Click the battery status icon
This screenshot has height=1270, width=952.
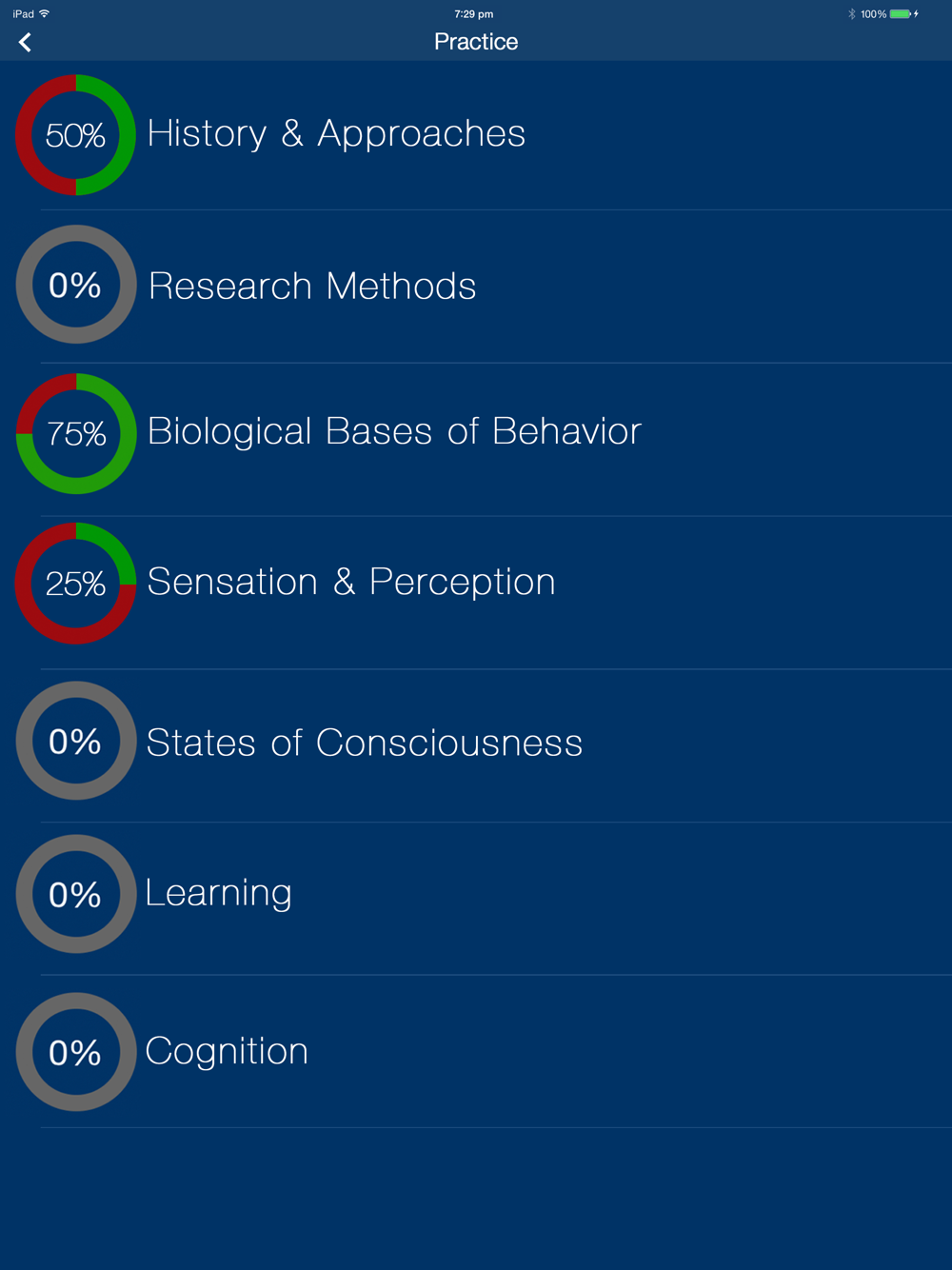(901, 14)
